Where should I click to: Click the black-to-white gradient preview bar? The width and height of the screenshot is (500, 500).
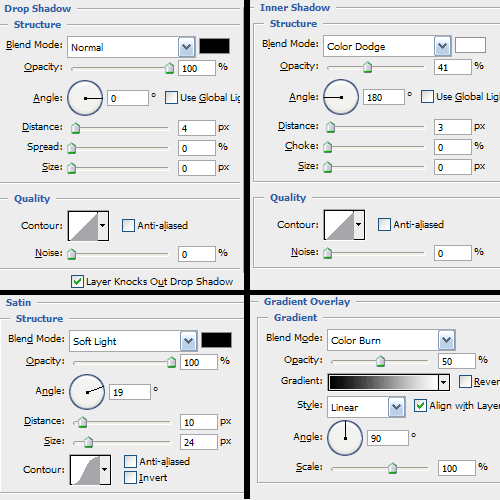(x=383, y=382)
